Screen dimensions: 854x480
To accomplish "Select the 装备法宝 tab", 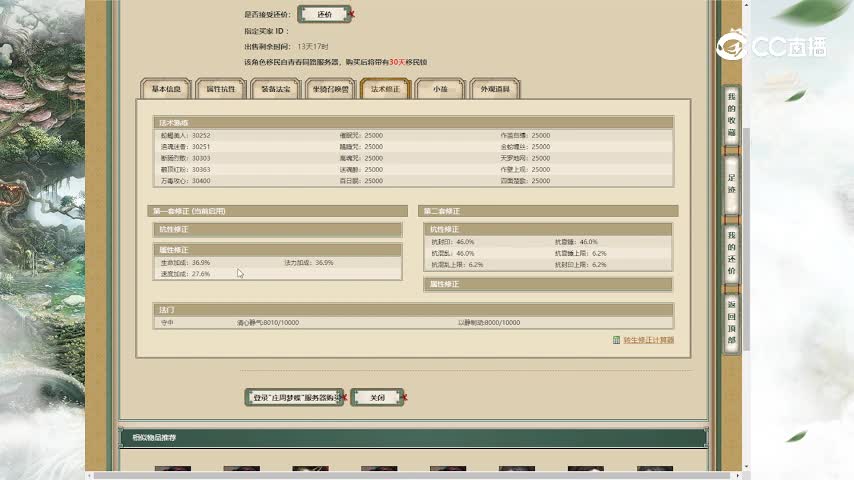I will (275, 89).
